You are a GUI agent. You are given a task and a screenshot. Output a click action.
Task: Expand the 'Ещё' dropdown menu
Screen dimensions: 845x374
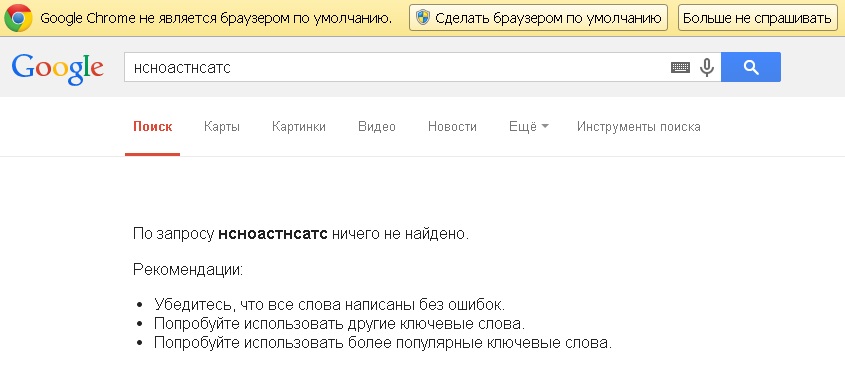[529, 127]
